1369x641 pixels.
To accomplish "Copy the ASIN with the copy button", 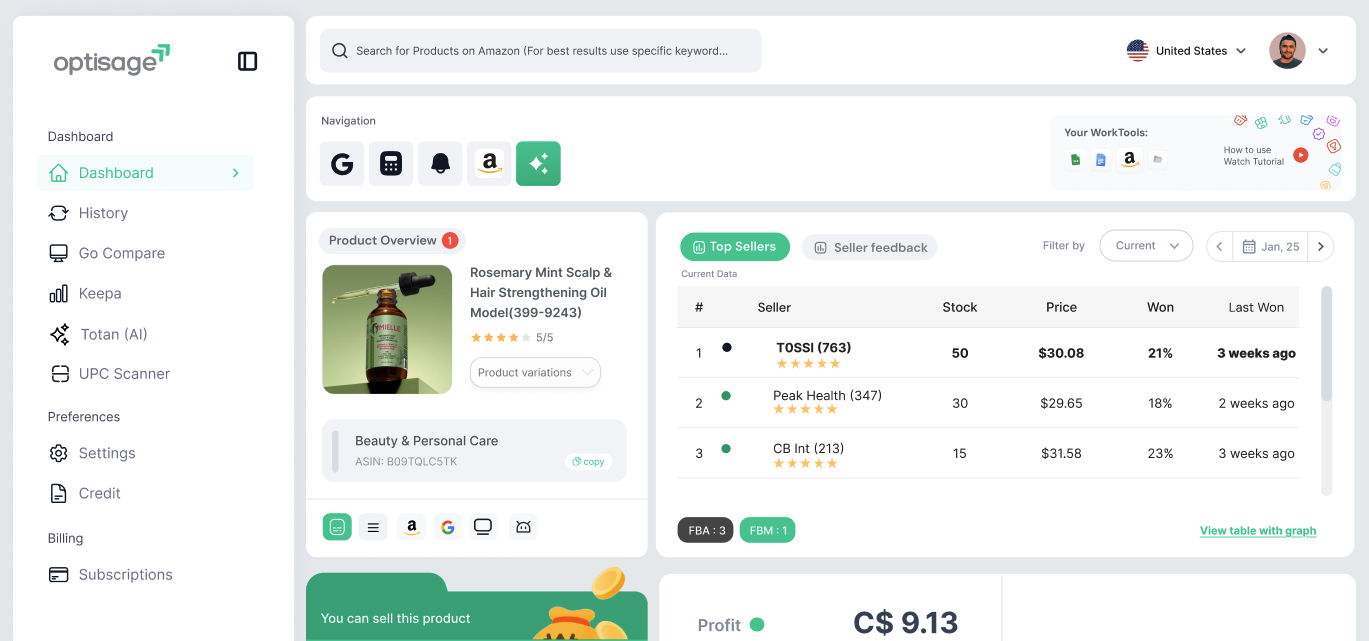I will tap(588, 462).
